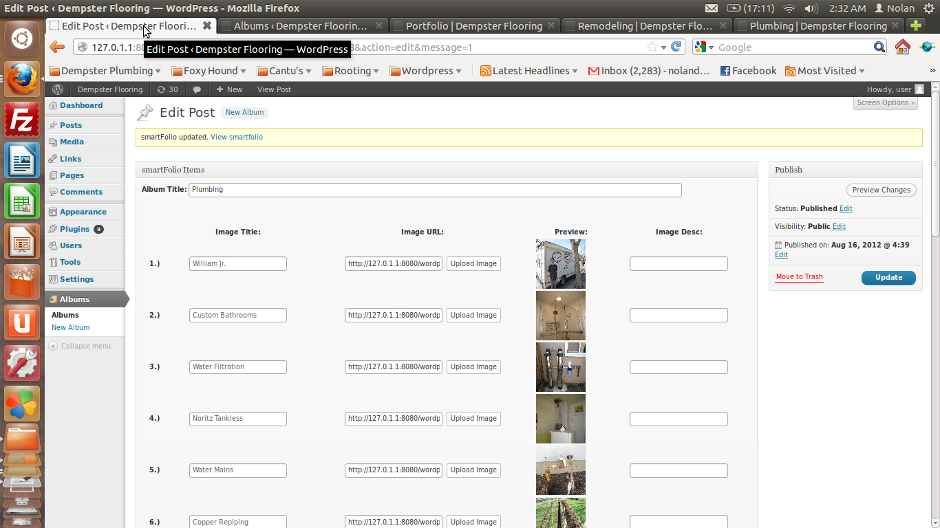Expand the Wordpress bookmarks folder
Image resolution: width=940 pixels, height=528 pixels.
426,71
